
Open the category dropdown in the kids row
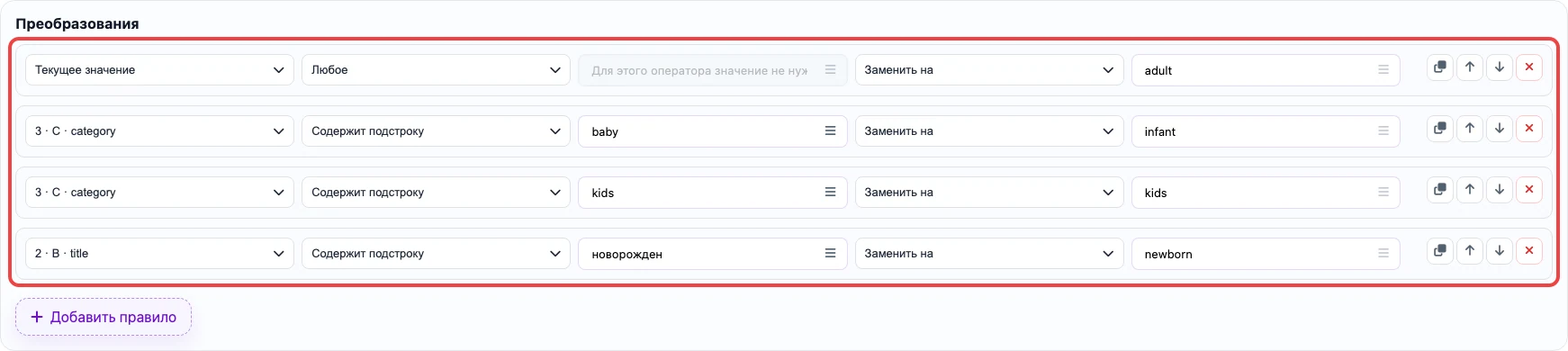pyautogui.click(x=159, y=193)
